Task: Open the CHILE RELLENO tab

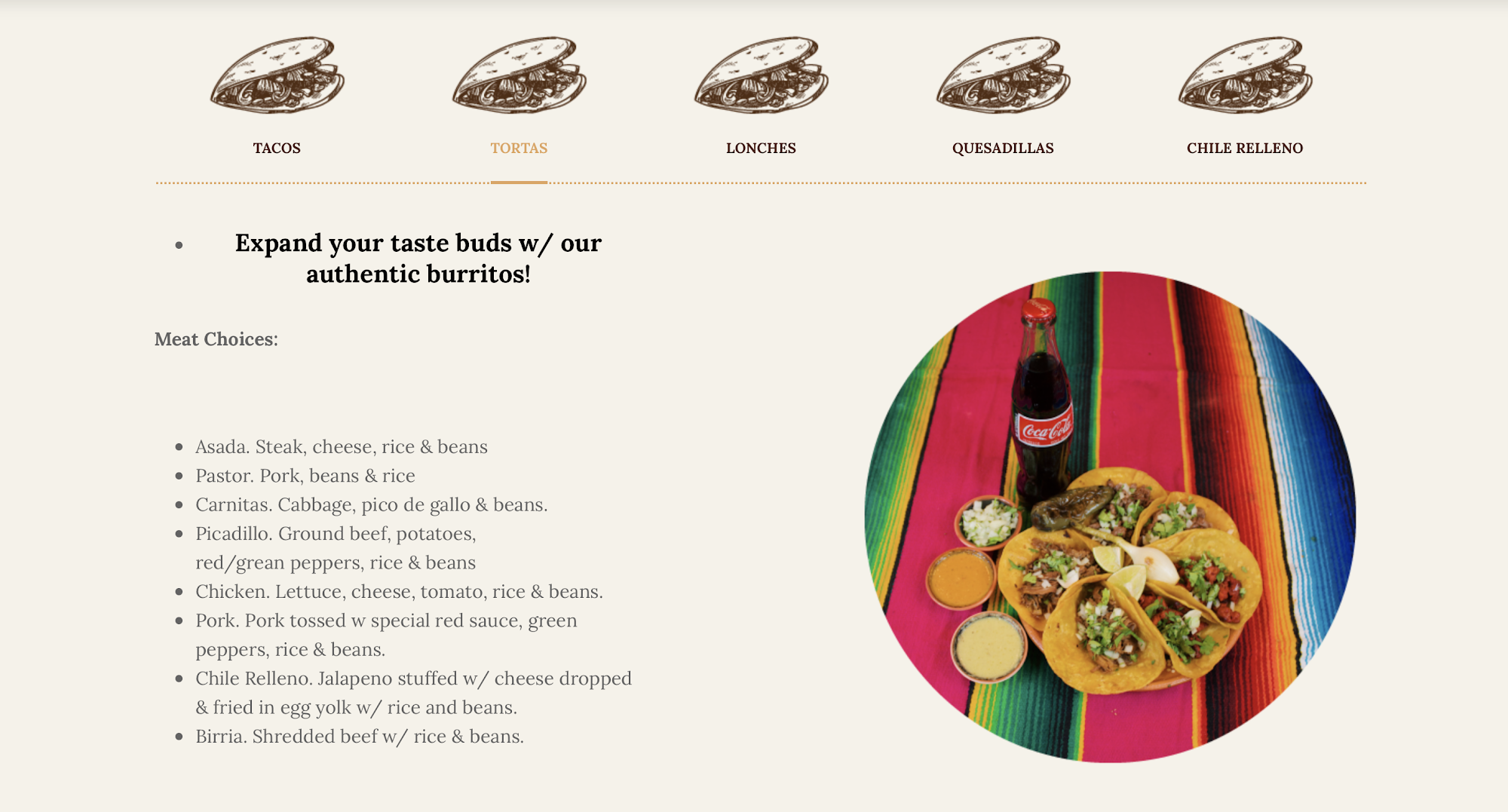Action: pyautogui.click(x=1245, y=148)
